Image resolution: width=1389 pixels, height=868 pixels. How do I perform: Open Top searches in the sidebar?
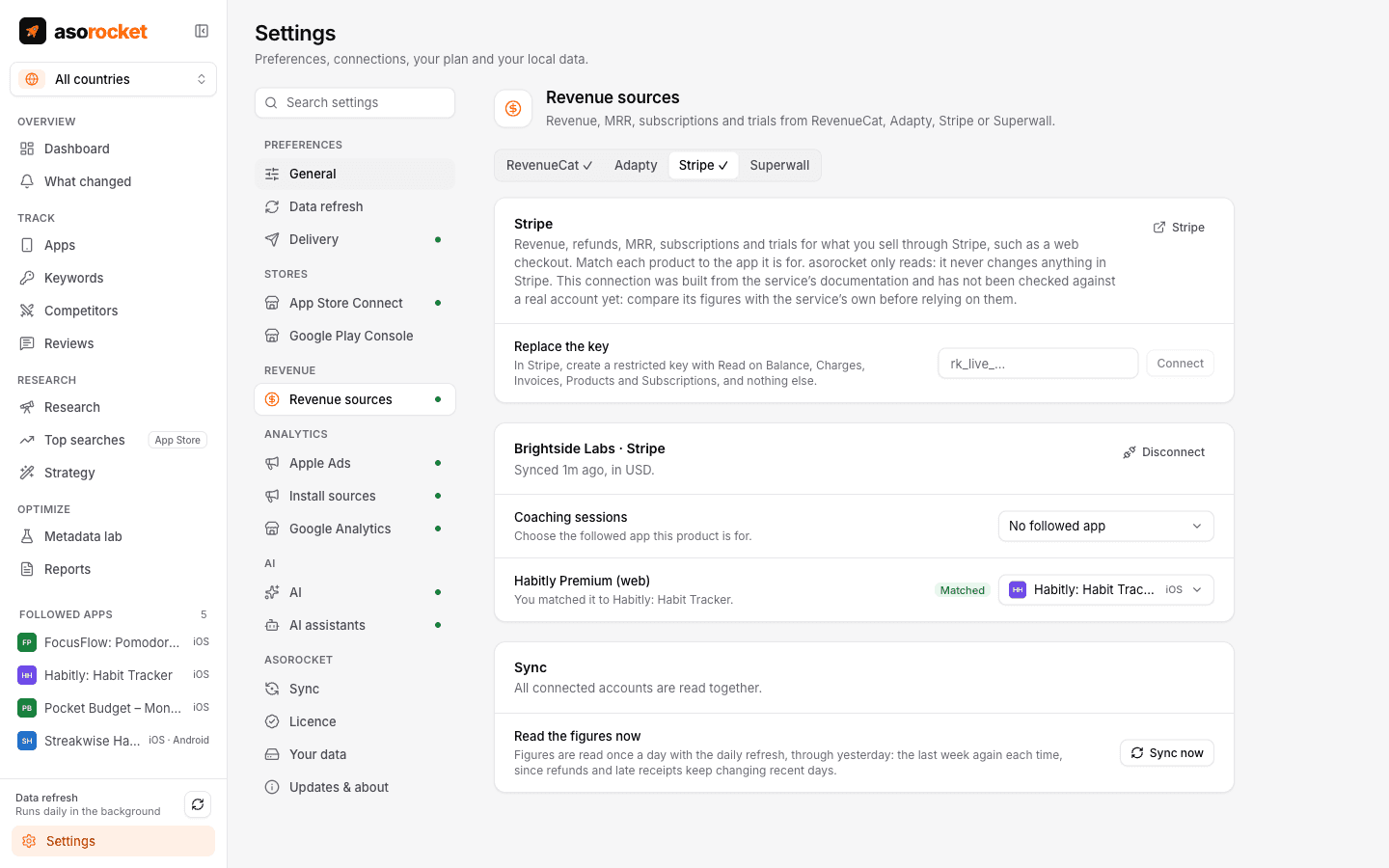click(113, 440)
